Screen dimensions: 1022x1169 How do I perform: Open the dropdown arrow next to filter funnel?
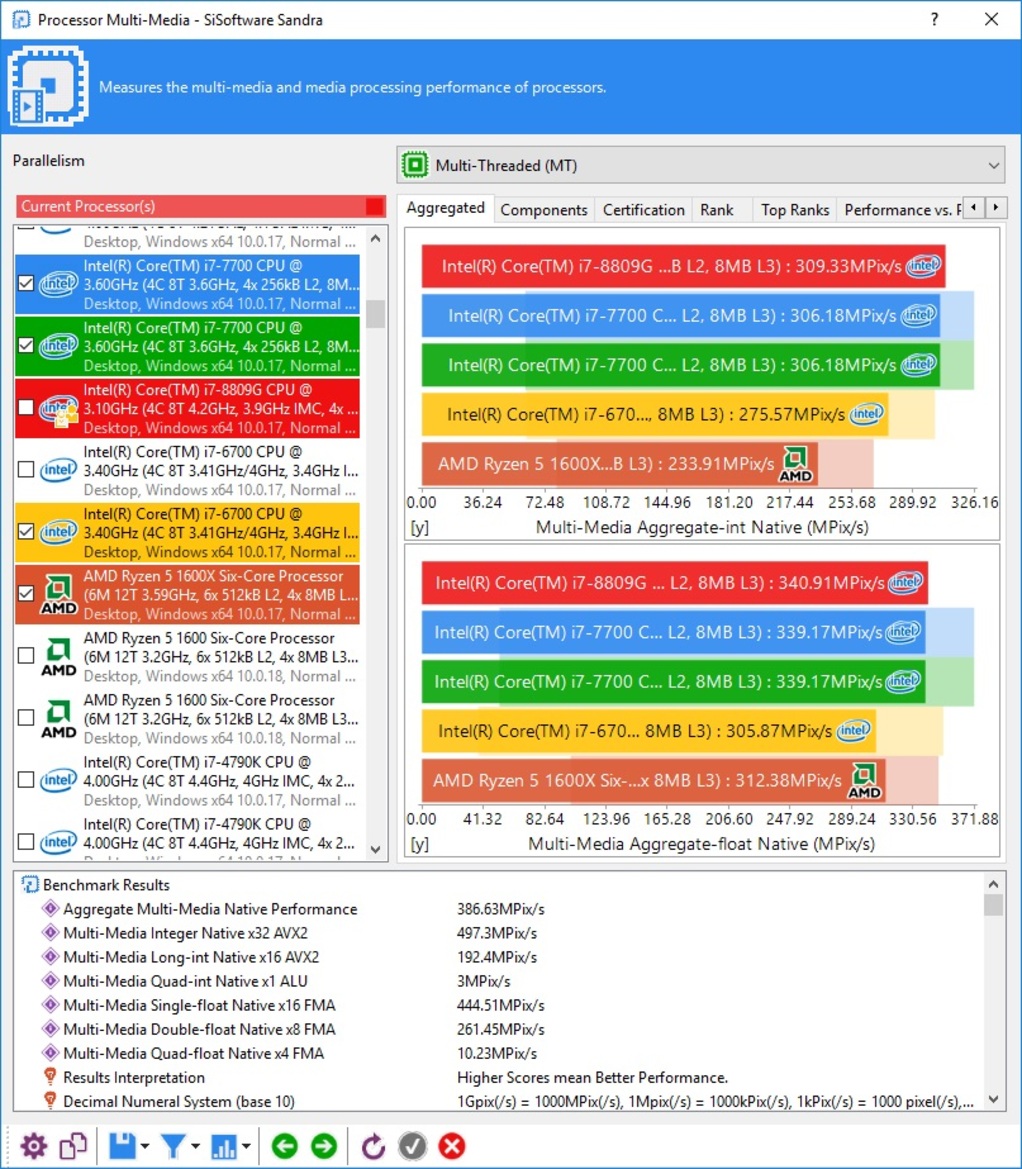point(195,1146)
